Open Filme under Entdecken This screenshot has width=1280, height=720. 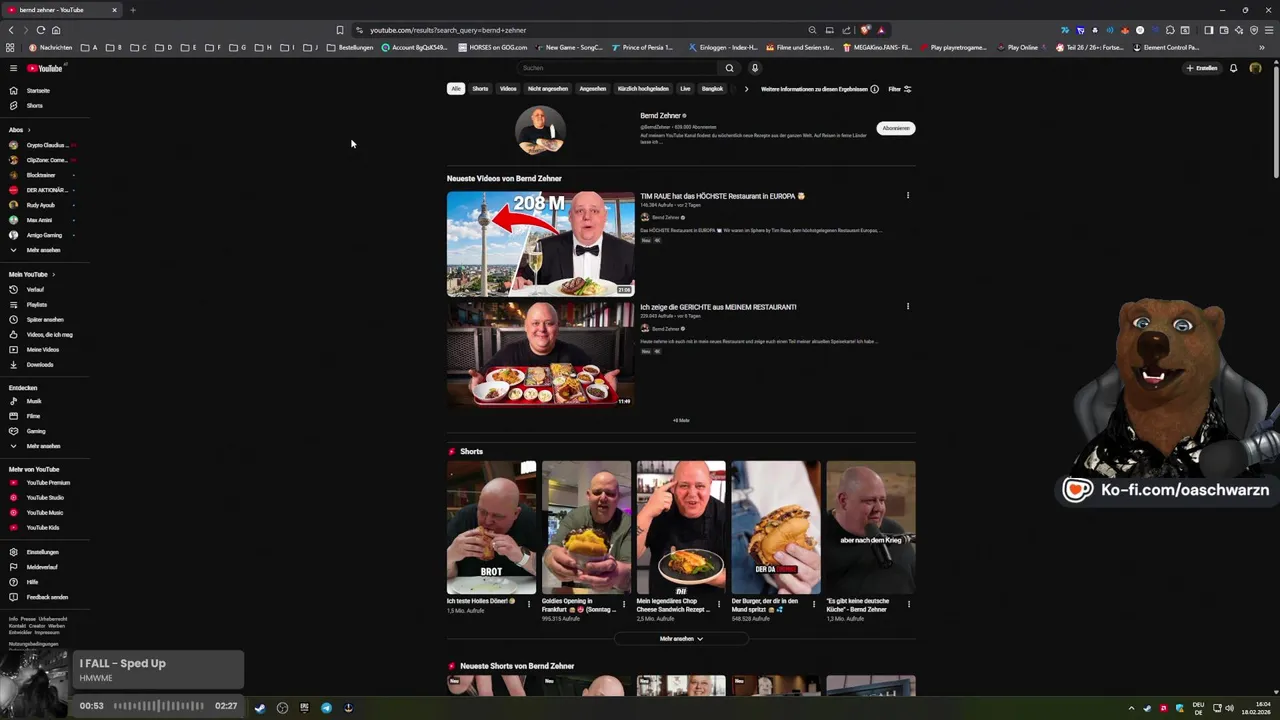coord(33,416)
